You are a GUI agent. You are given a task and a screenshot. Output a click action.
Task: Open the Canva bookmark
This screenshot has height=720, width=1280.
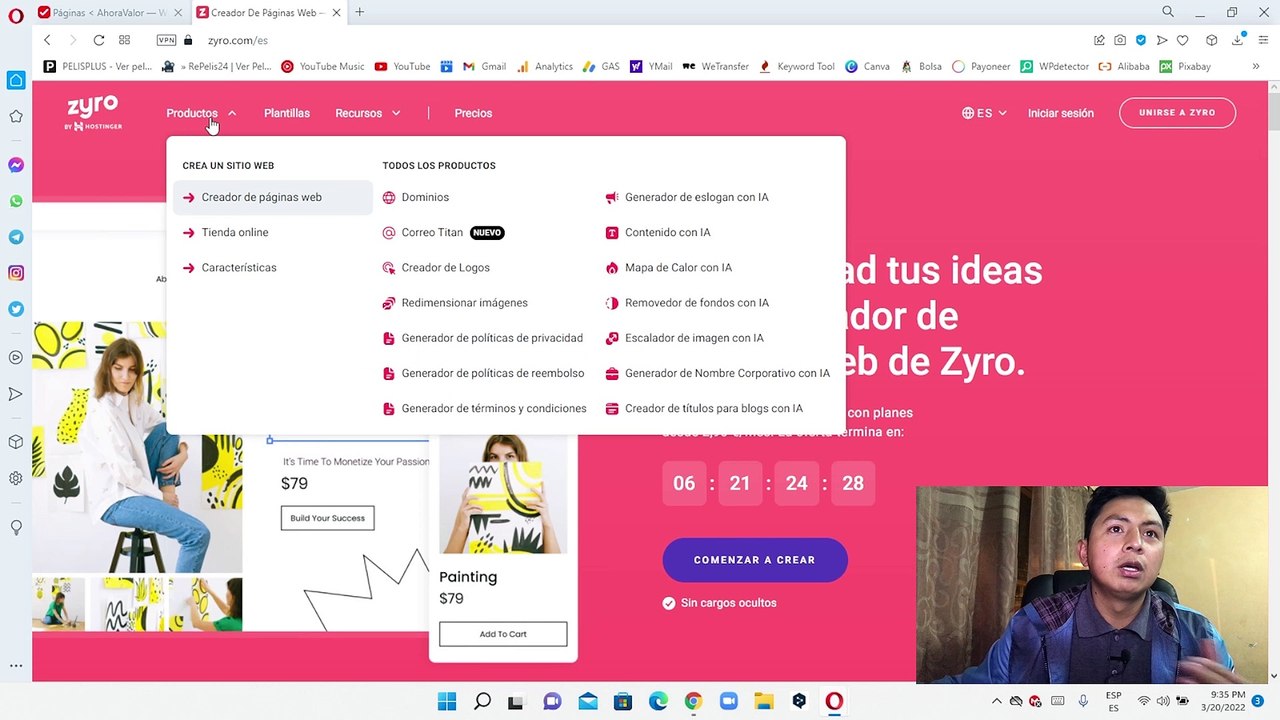point(867,66)
